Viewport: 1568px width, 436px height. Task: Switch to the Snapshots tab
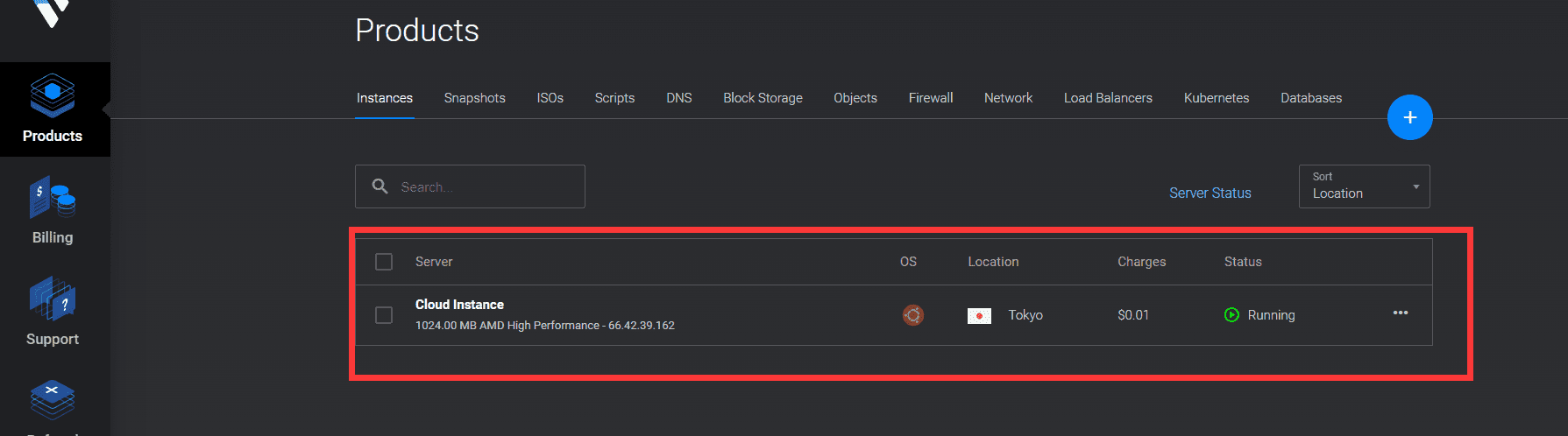pos(474,98)
